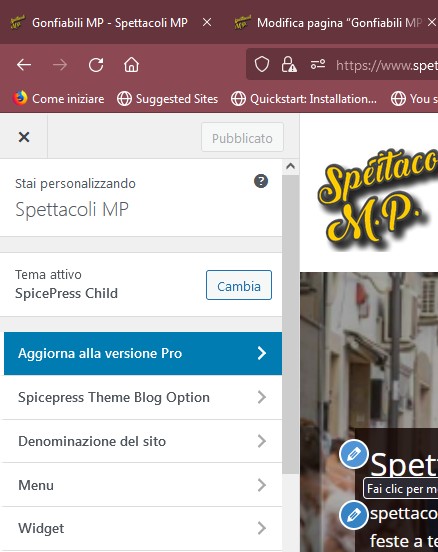
Task: Open the customizer help question mark icon
Action: coord(261,181)
